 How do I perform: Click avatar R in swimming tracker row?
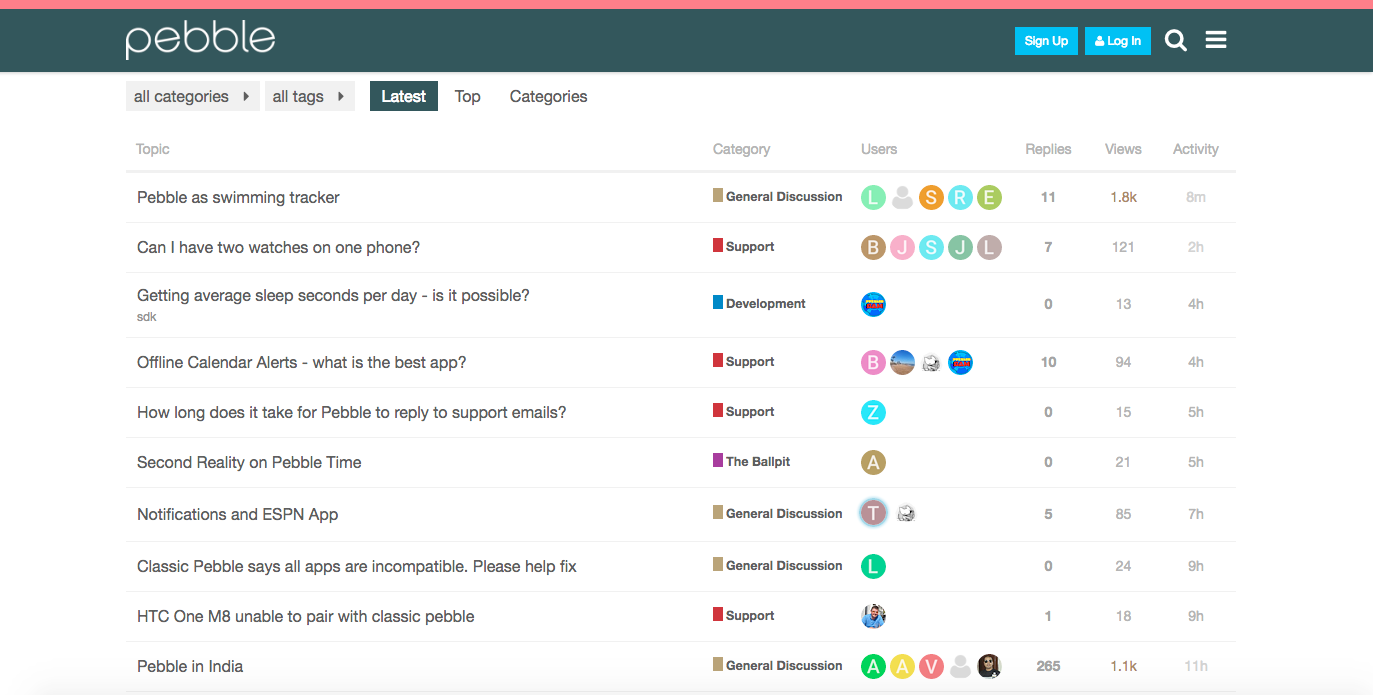(960, 197)
